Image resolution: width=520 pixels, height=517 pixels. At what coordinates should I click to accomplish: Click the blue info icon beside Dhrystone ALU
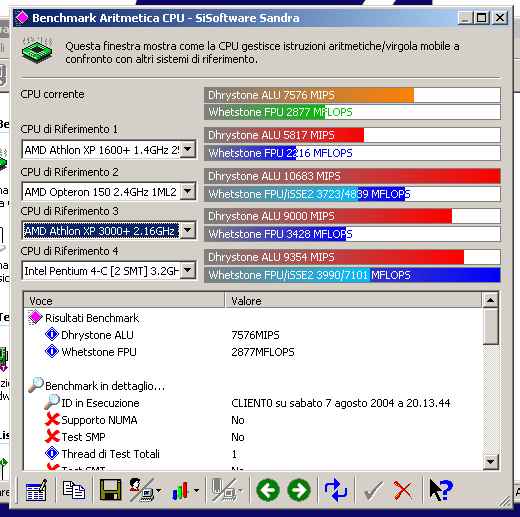pos(52,334)
